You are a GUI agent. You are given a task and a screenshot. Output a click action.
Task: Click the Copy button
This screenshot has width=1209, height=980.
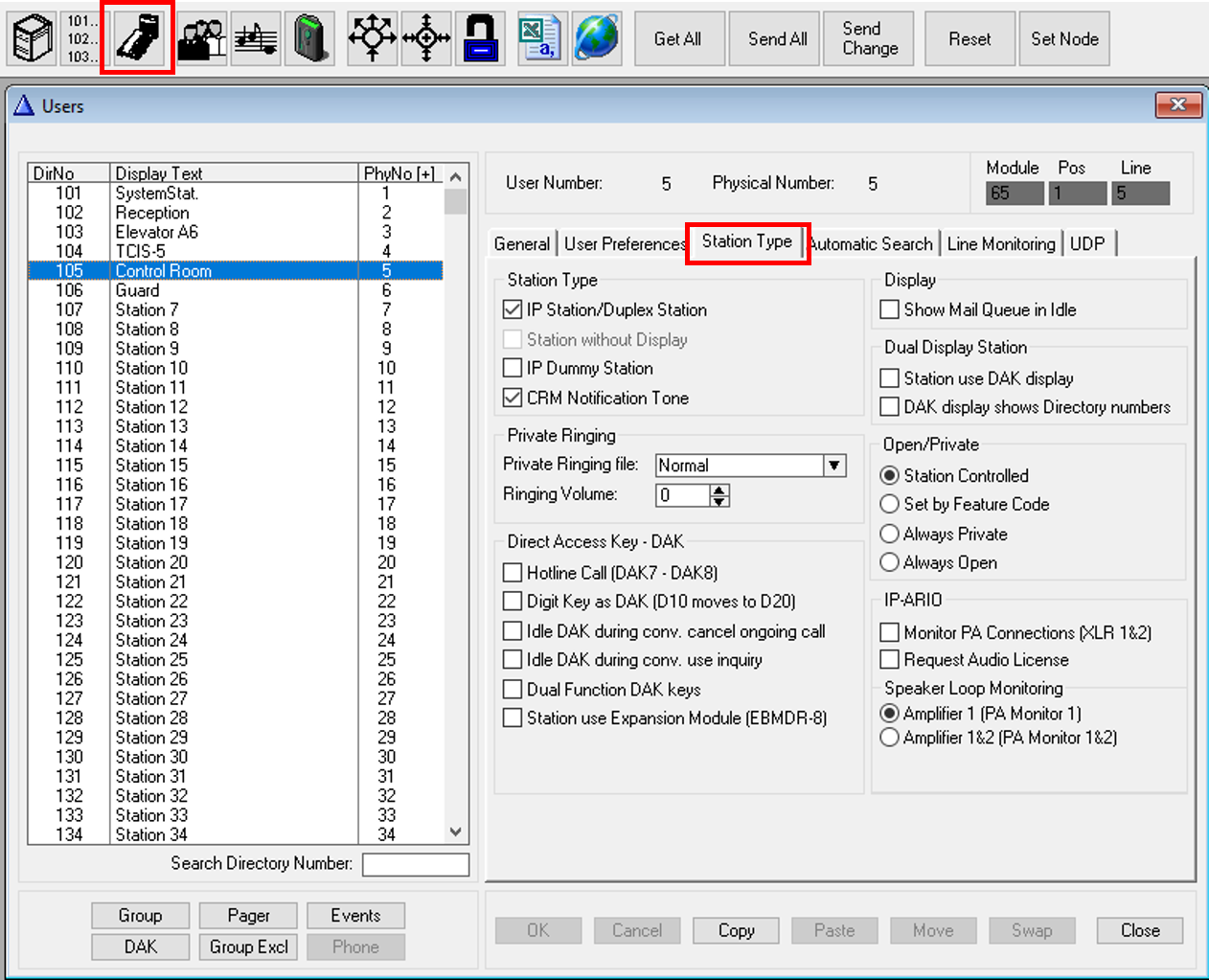[x=736, y=930]
